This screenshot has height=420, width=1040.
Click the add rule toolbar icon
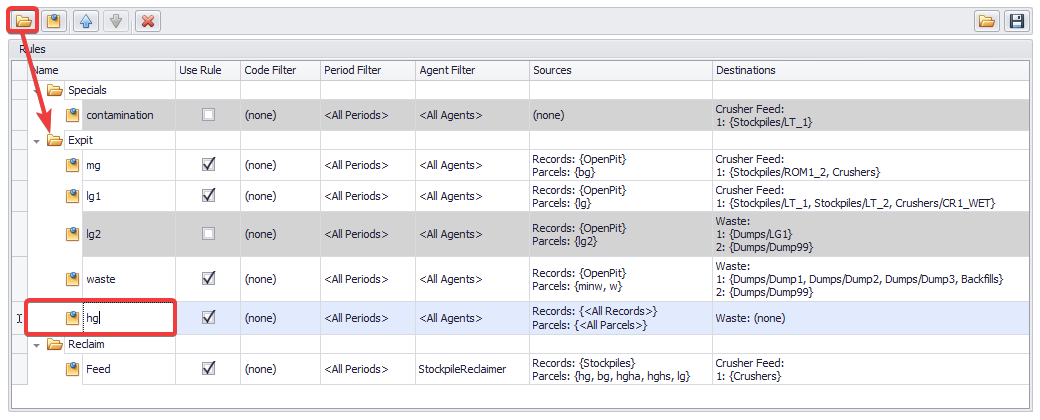point(55,20)
